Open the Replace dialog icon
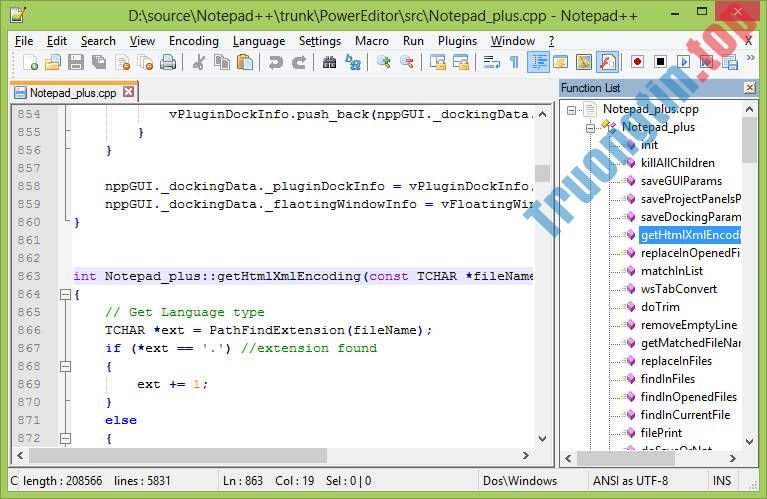 [353, 63]
